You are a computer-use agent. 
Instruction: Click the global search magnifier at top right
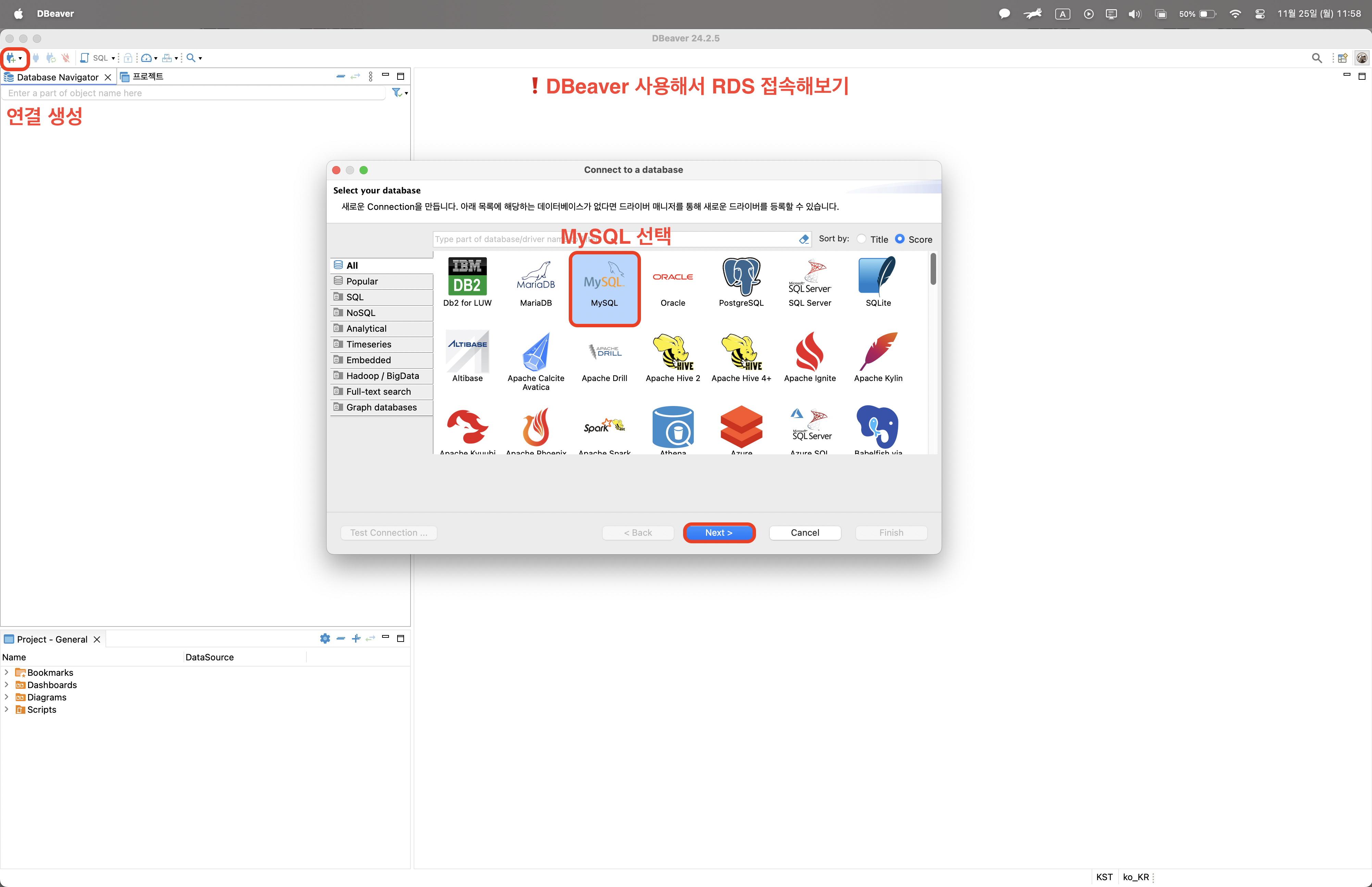tap(1317, 58)
